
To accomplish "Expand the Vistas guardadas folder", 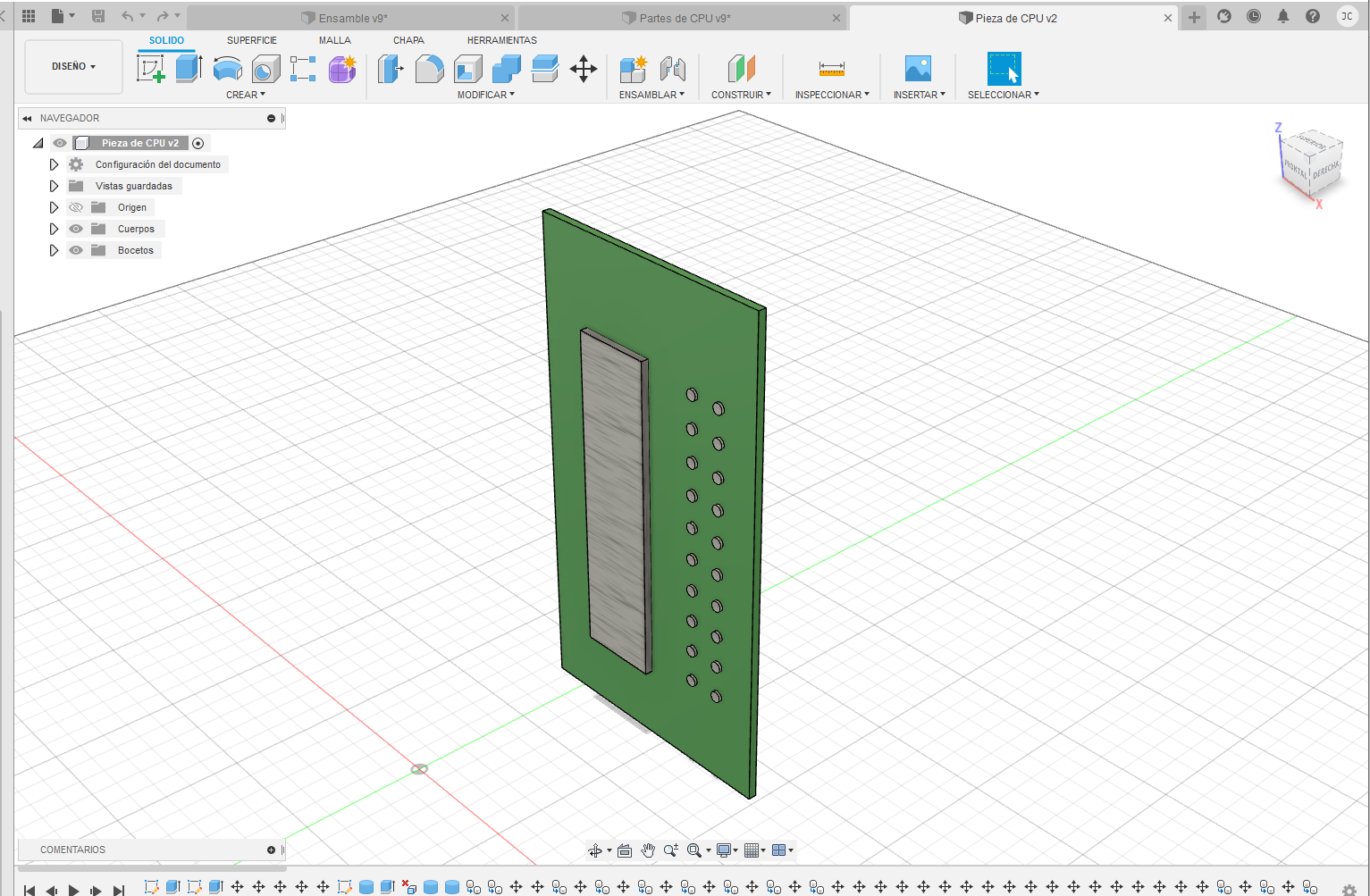I will pyautogui.click(x=54, y=186).
